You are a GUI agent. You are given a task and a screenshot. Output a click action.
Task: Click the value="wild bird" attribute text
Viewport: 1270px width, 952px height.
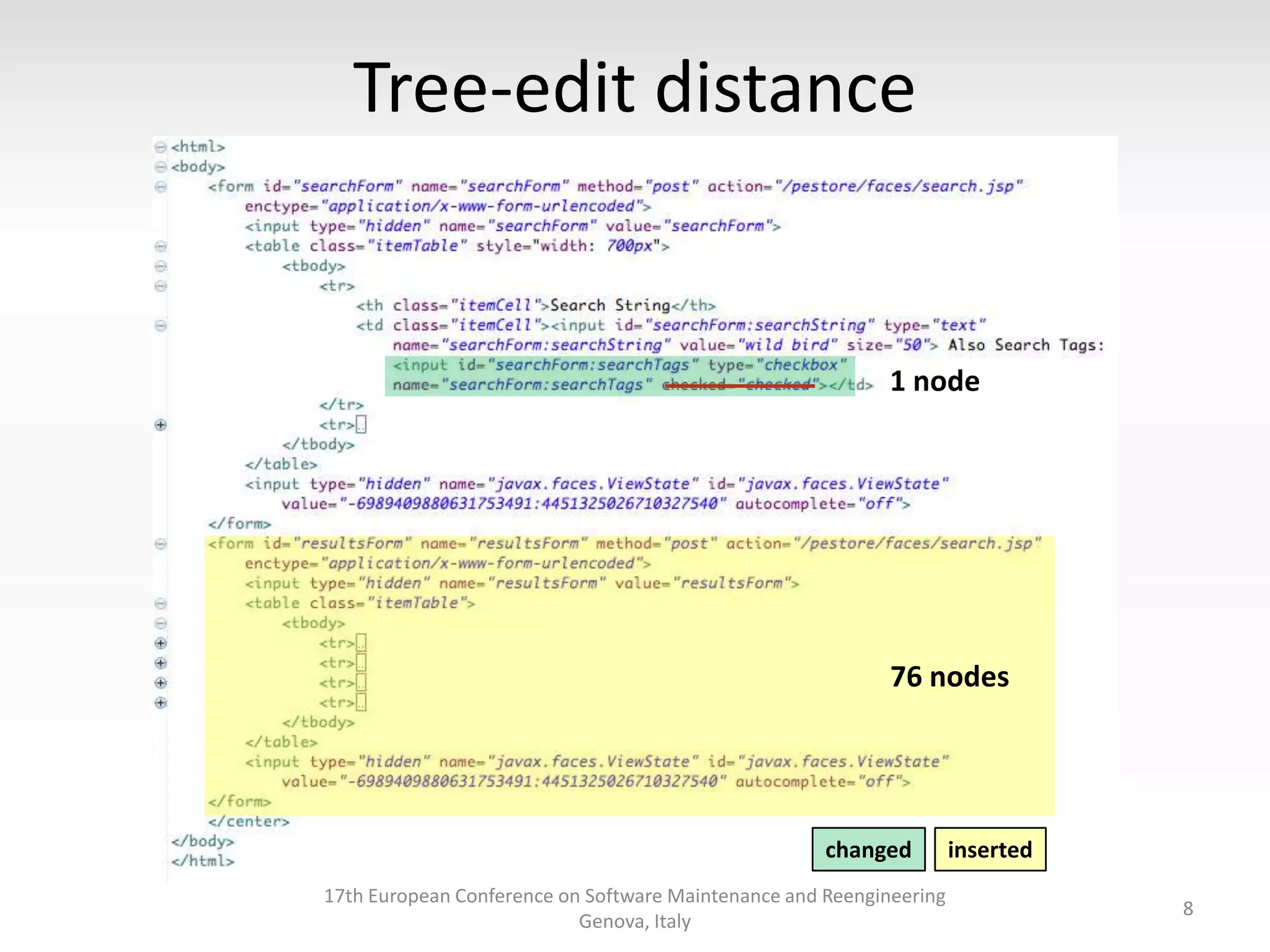click(758, 345)
